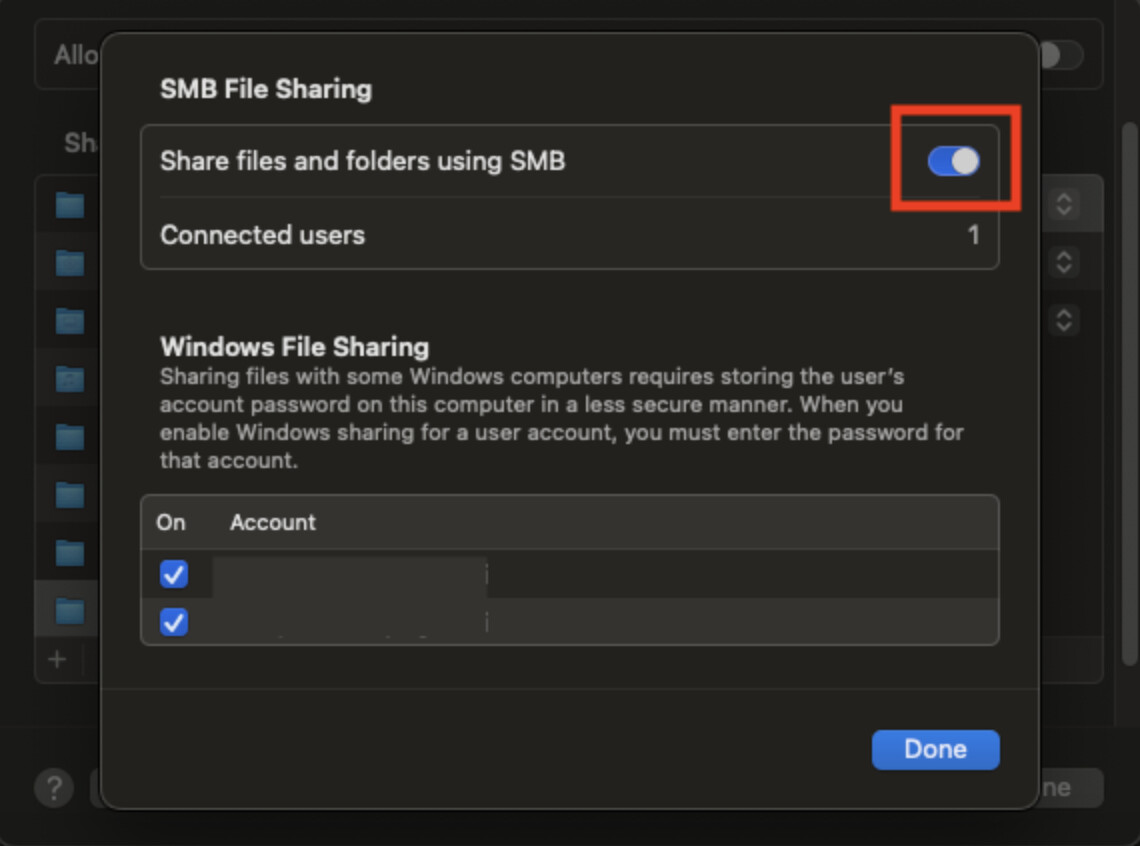Open the help question mark button
Viewport: 1140px width, 846px height.
click(x=54, y=787)
